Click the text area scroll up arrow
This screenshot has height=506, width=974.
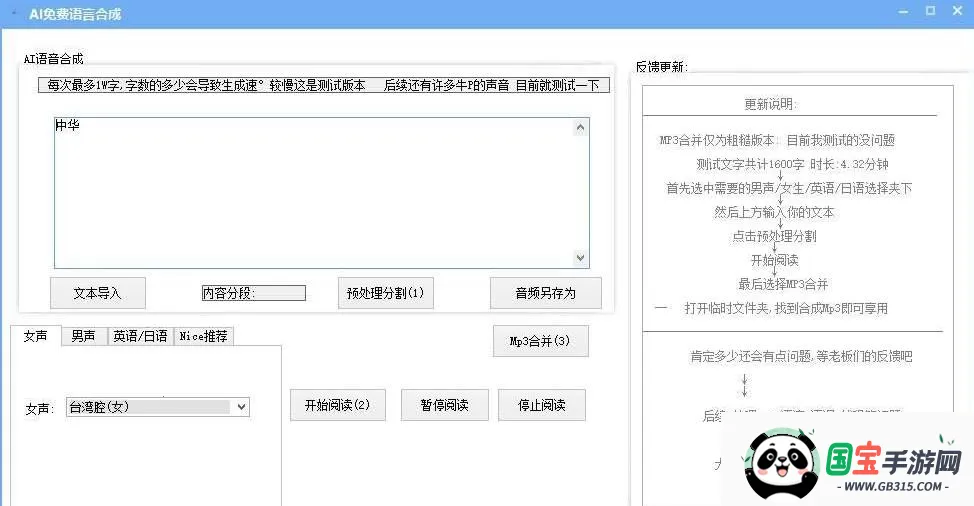[580, 127]
